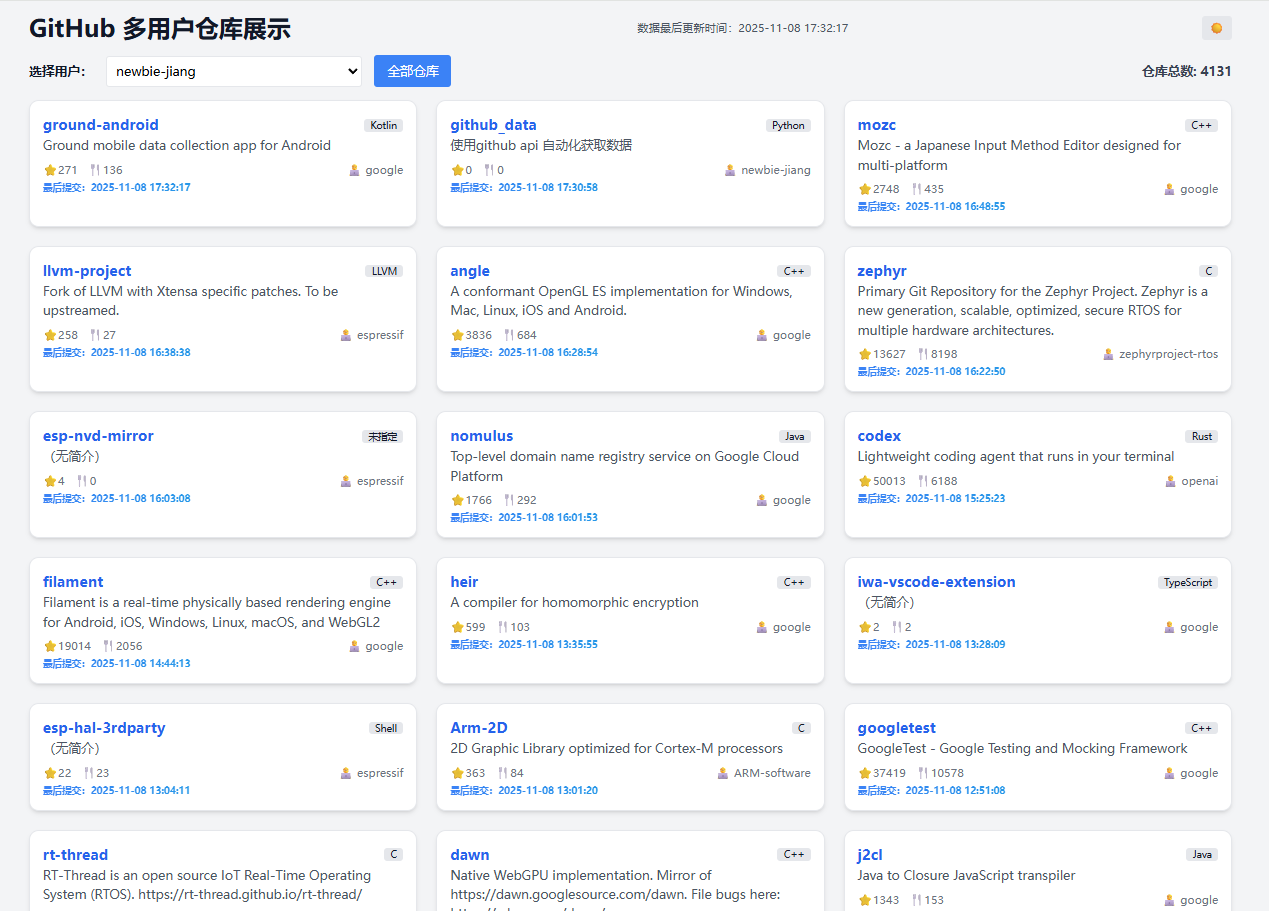Open the nomulus repository link

(482, 436)
